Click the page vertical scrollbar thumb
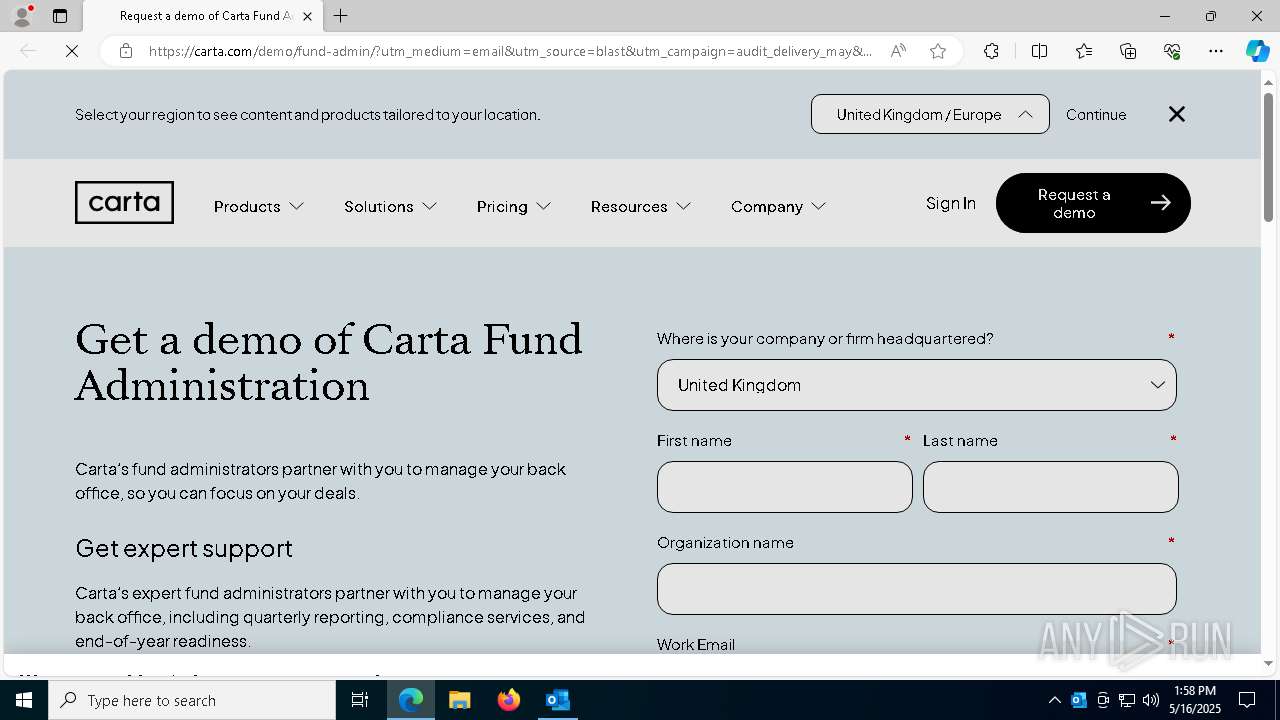This screenshot has width=1280, height=720. (x=1268, y=156)
